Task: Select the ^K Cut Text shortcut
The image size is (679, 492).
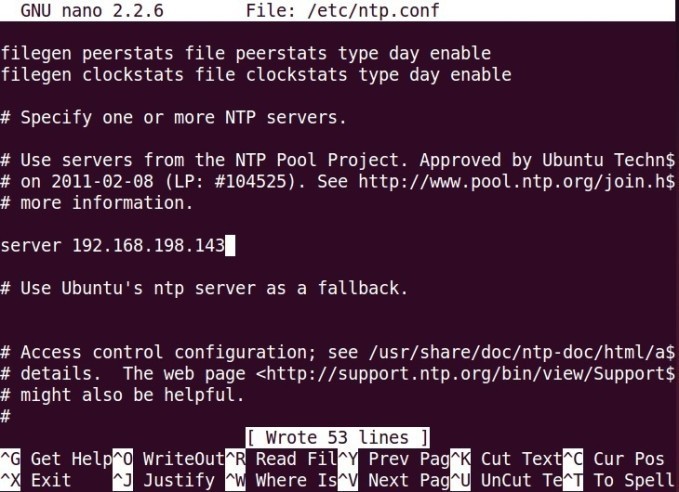Action: [507, 459]
